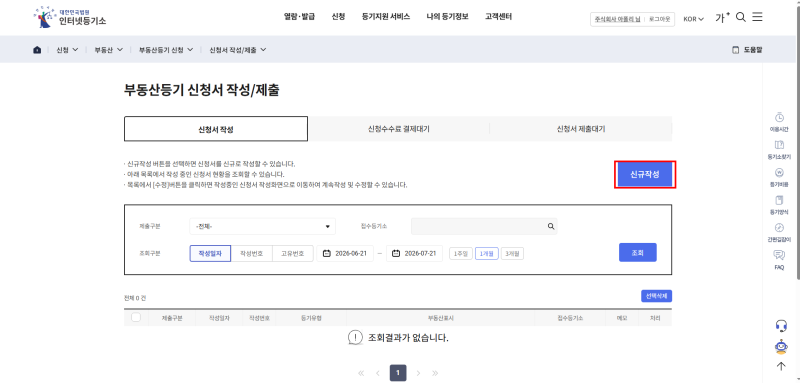Open the 등기지원 서비스 top menu

tap(386, 17)
